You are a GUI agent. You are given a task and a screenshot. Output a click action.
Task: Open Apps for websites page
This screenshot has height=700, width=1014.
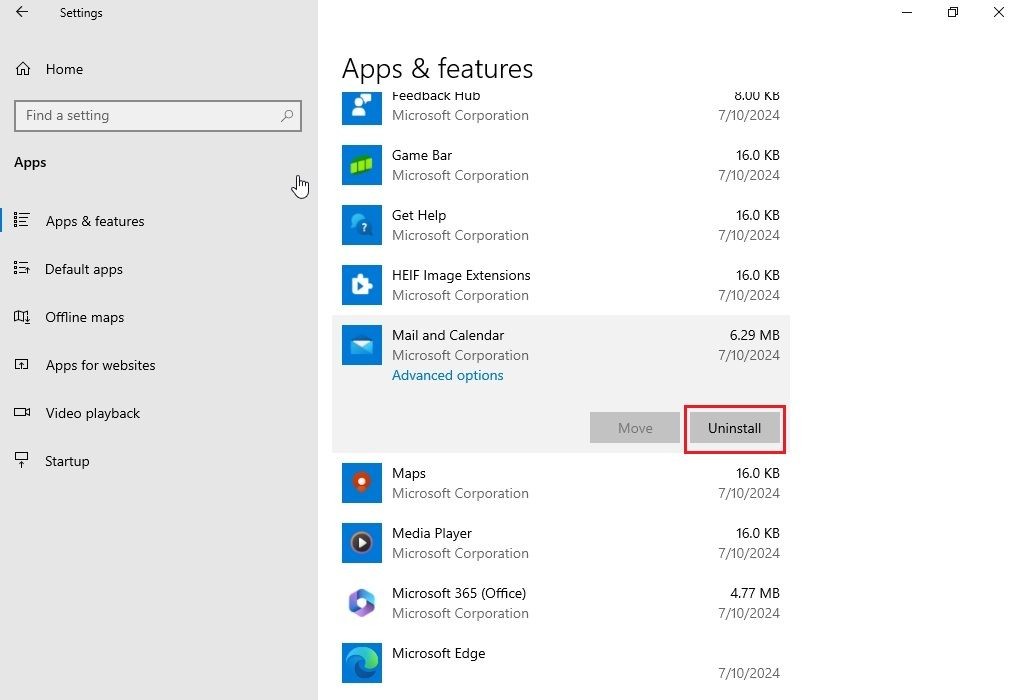(x=100, y=365)
